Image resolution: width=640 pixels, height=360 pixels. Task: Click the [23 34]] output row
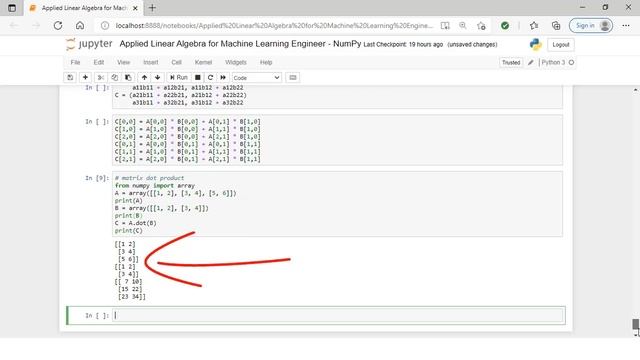tap(131, 297)
